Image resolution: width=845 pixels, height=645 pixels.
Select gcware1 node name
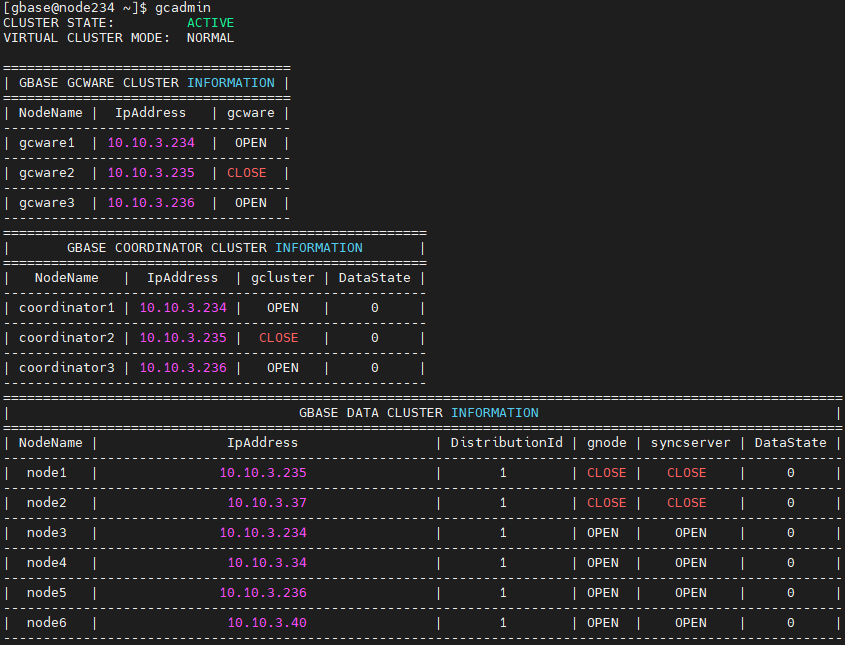tap(47, 143)
